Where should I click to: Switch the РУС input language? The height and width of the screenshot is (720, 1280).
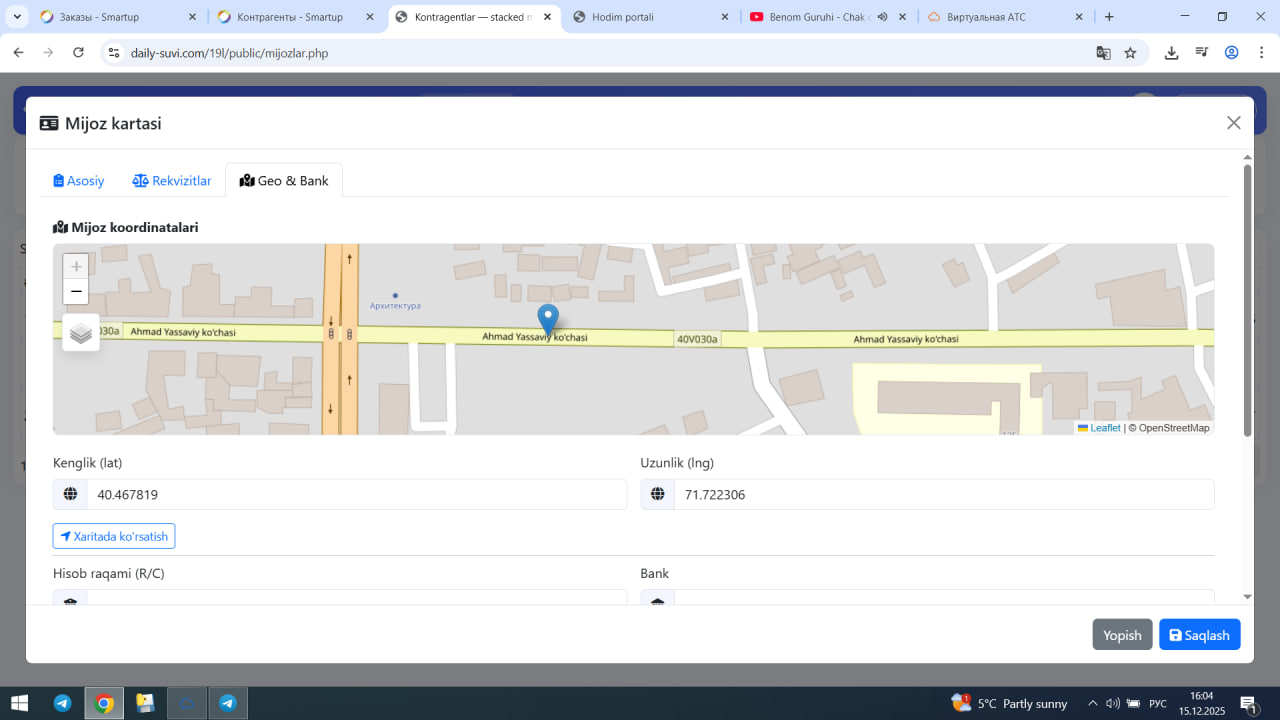coord(1158,703)
